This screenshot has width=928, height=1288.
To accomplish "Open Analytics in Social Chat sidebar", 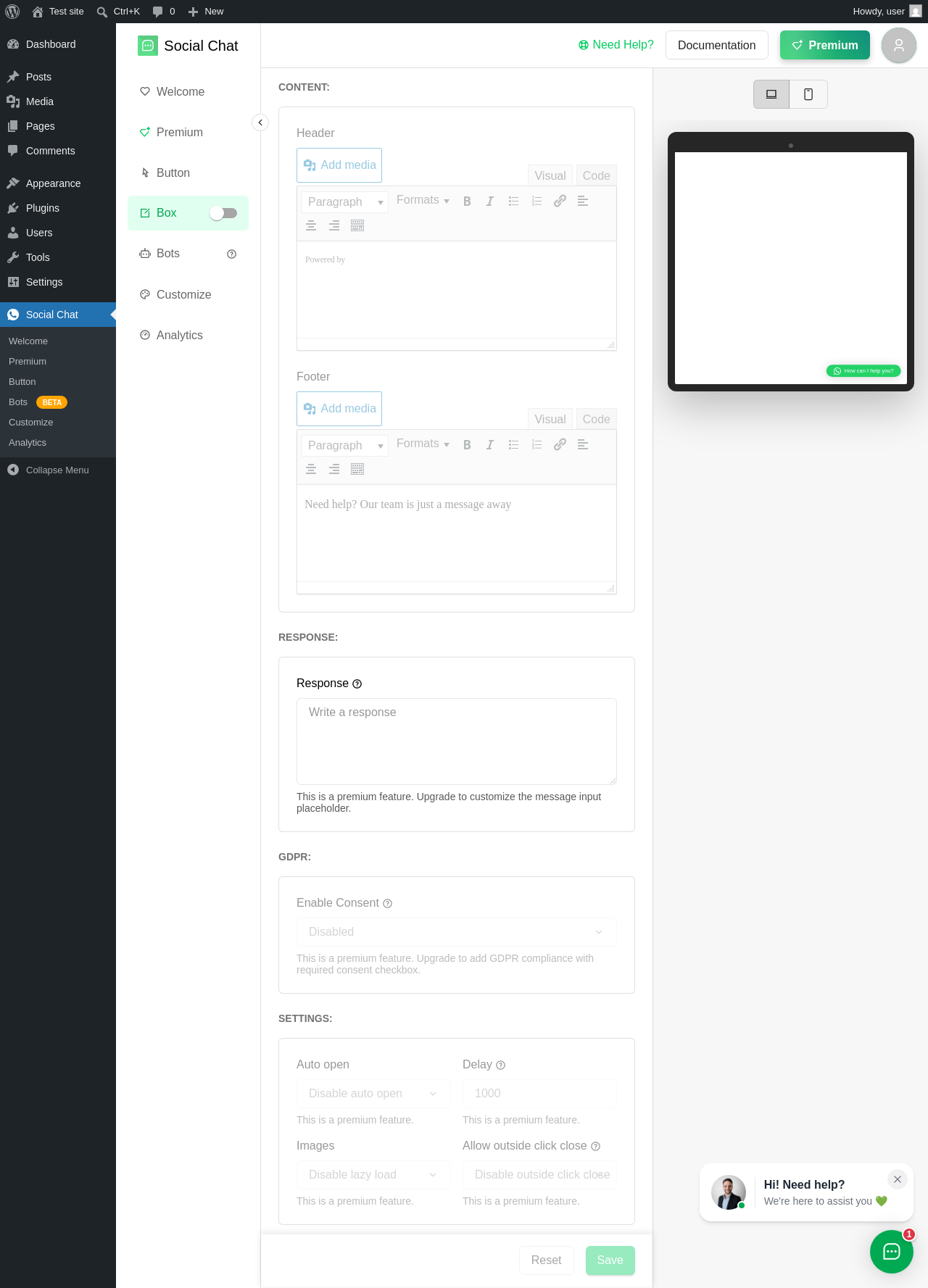I will [x=188, y=335].
